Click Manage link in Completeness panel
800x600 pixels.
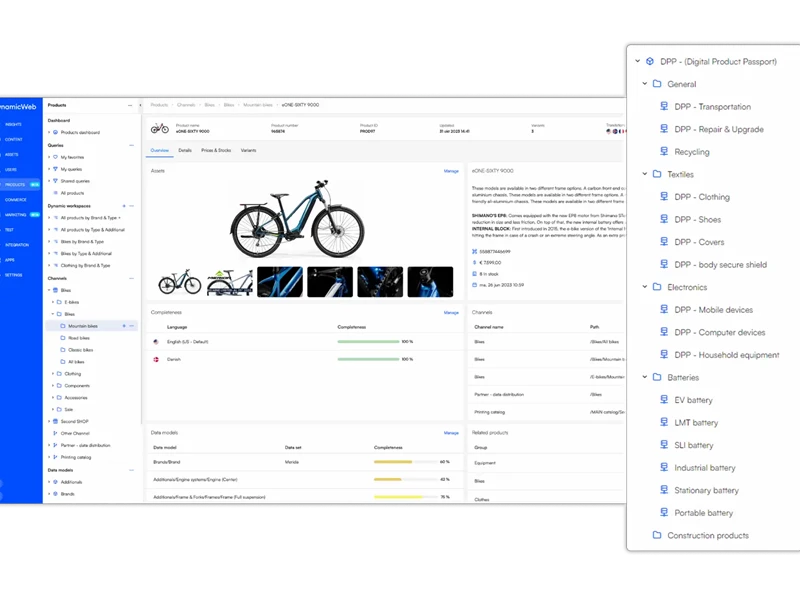tap(451, 312)
